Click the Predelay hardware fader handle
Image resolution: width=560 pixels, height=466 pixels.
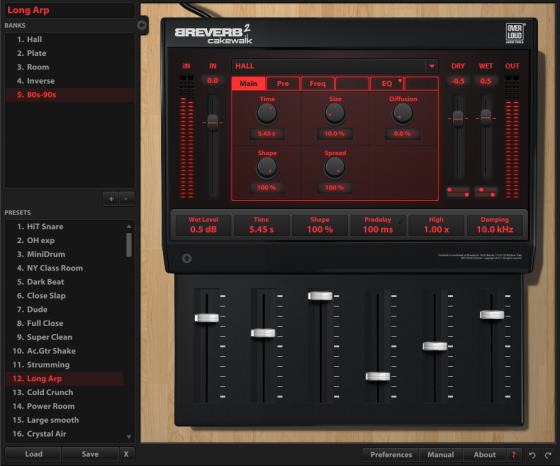pos(378,376)
